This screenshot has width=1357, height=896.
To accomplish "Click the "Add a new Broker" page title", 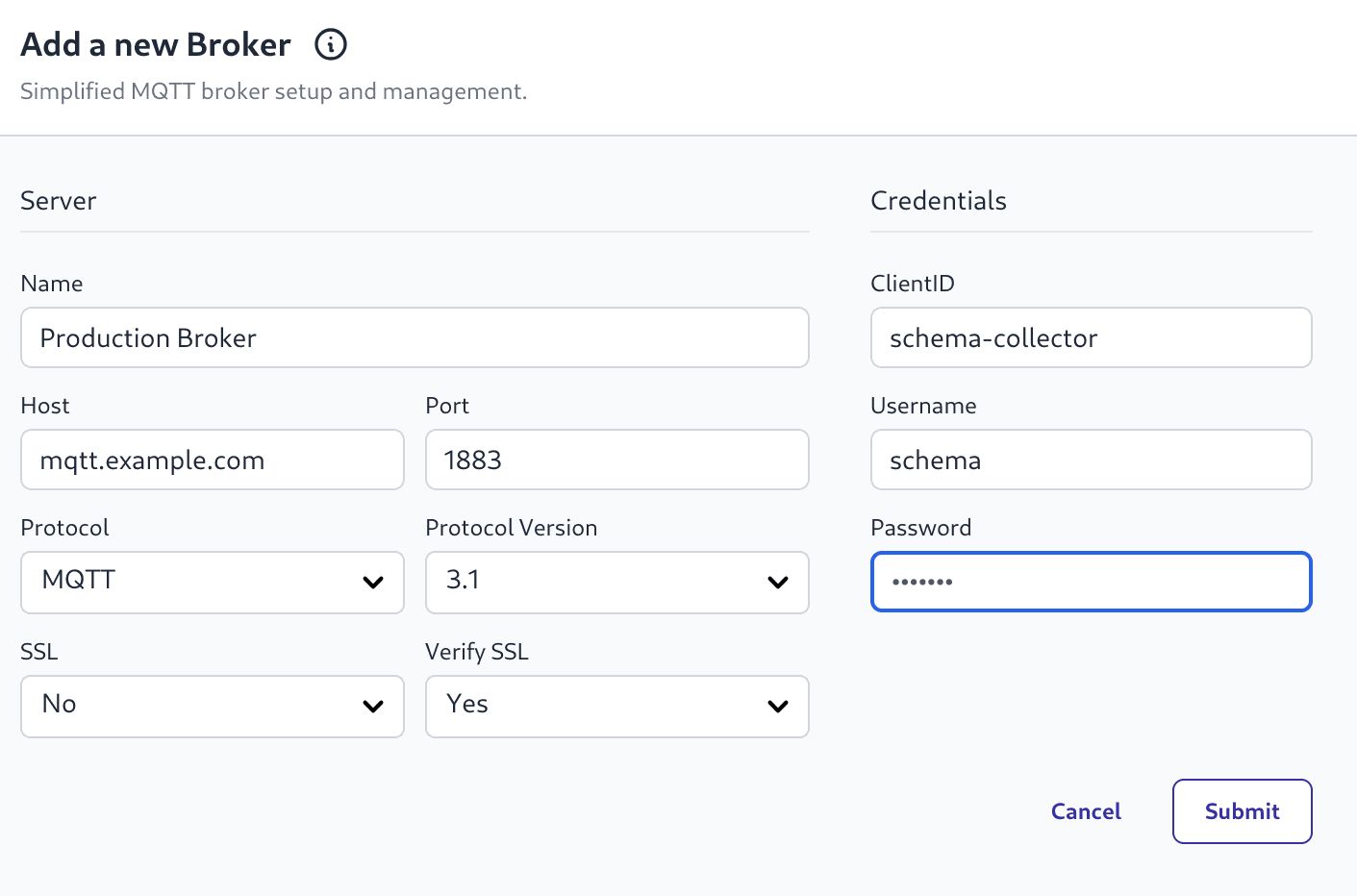I will [x=155, y=44].
